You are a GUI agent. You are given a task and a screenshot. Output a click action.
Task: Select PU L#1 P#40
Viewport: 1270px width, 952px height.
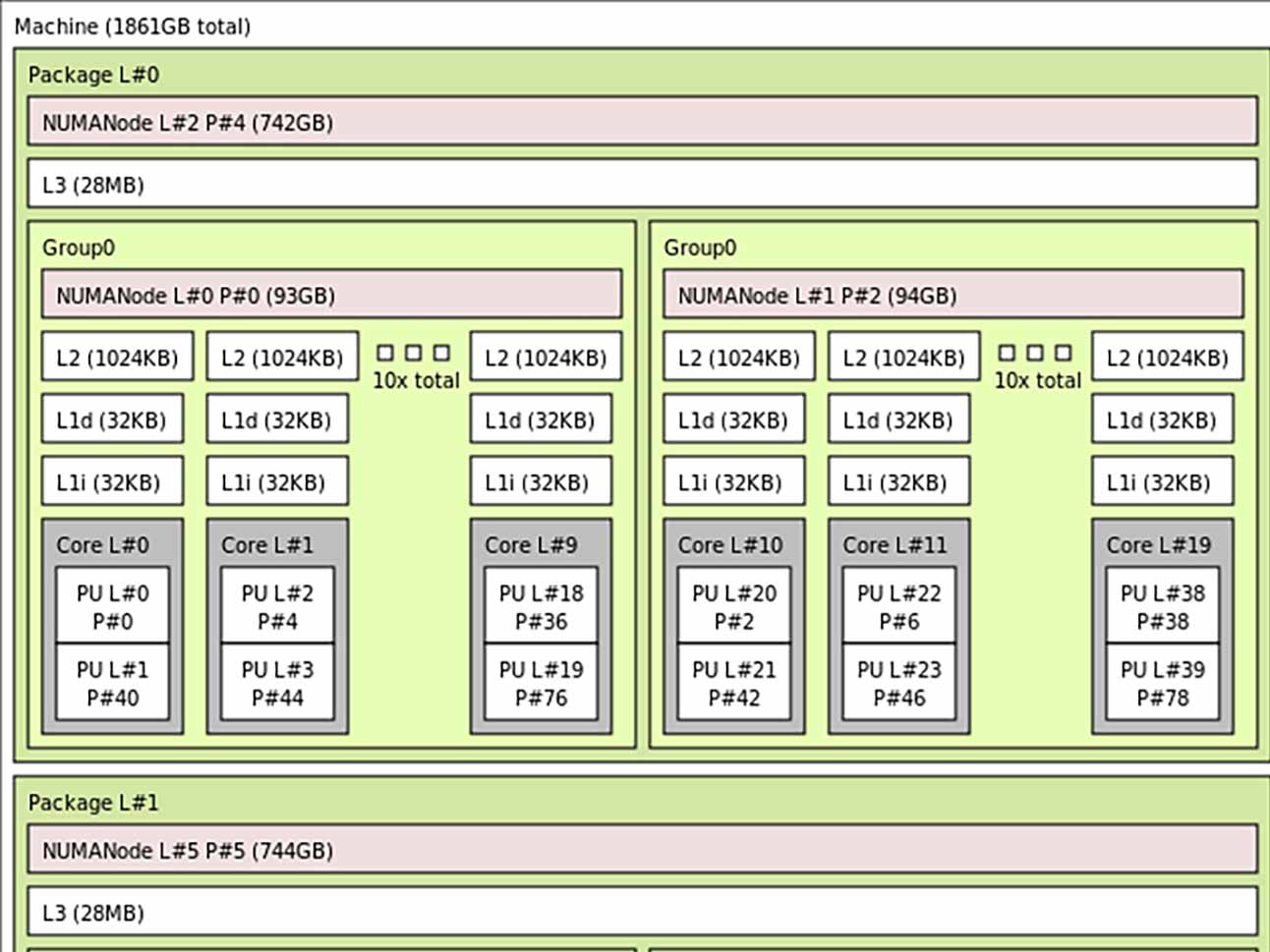pyautogui.click(x=112, y=683)
